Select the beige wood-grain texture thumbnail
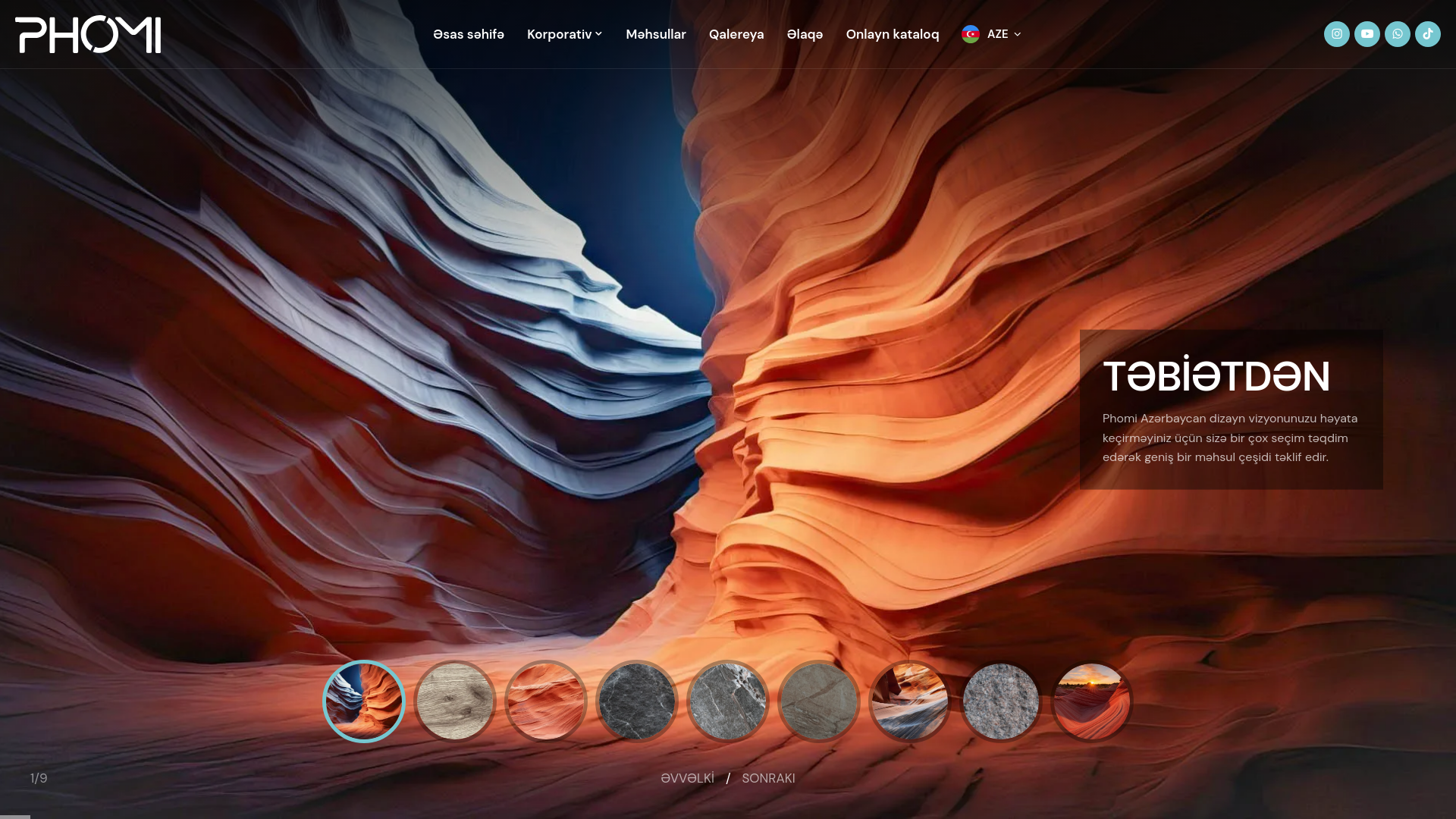 tap(455, 701)
